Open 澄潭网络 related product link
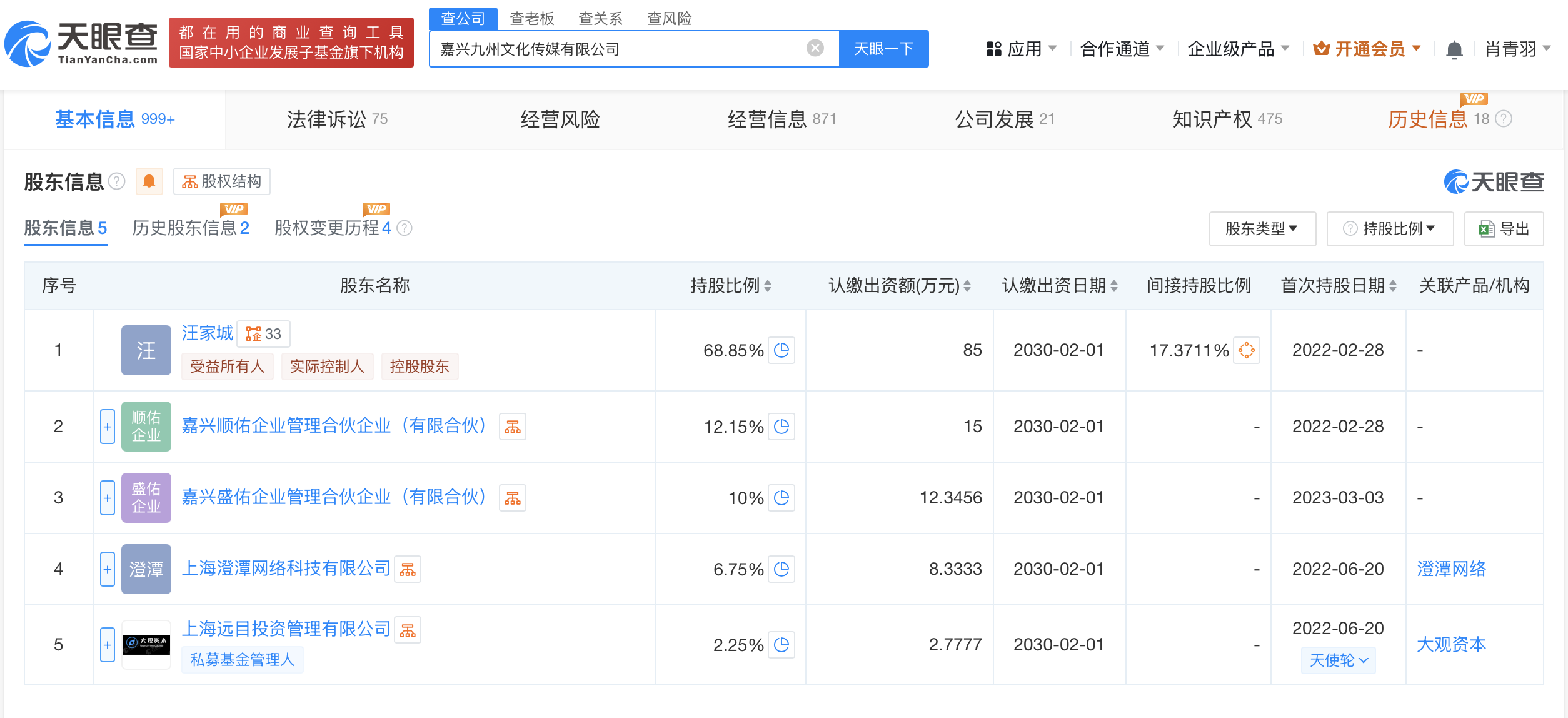The image size is (1568, 718). click(1451, 569)
